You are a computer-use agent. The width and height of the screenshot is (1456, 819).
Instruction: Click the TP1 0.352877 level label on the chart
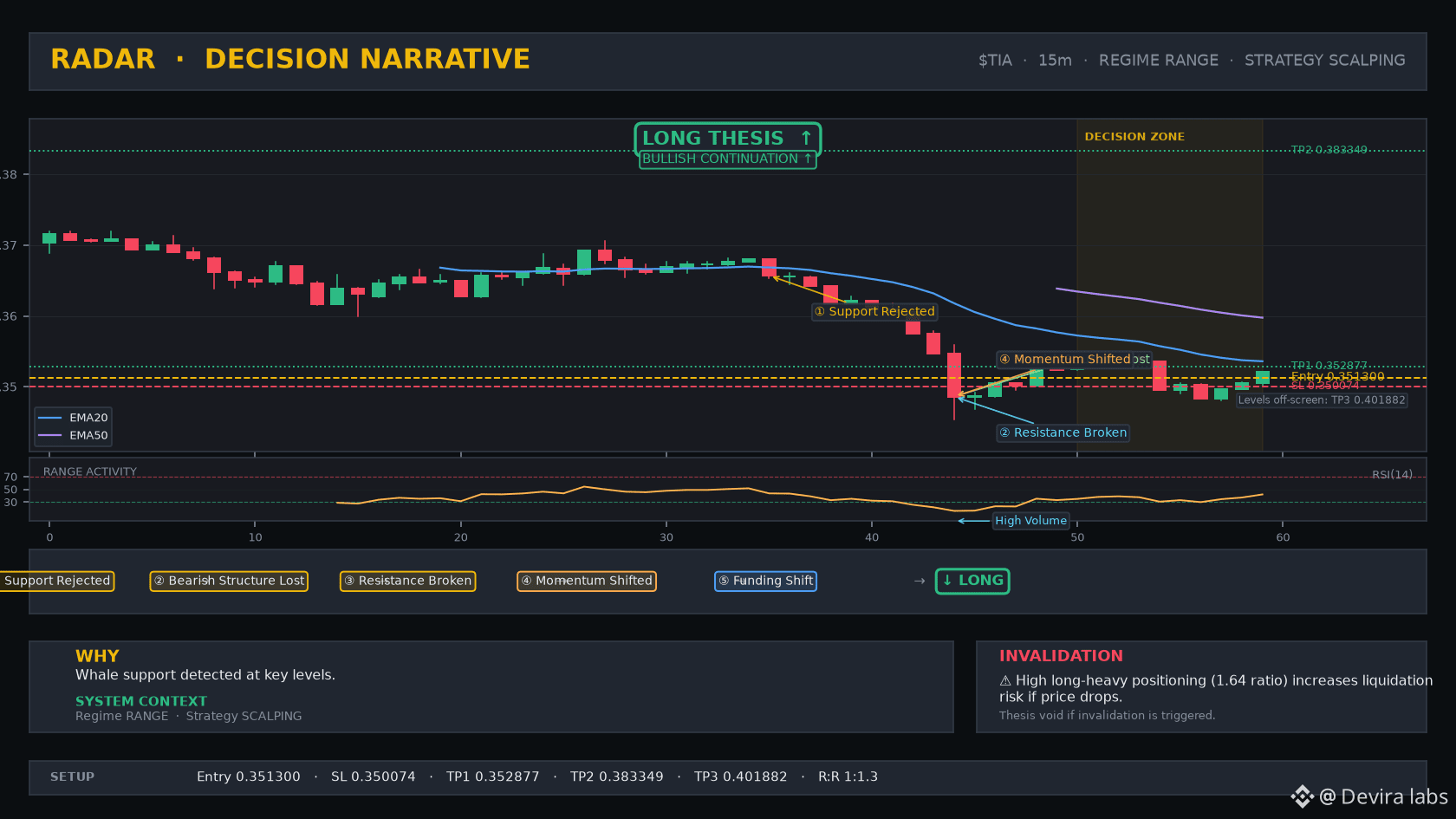coord(1329,366)
